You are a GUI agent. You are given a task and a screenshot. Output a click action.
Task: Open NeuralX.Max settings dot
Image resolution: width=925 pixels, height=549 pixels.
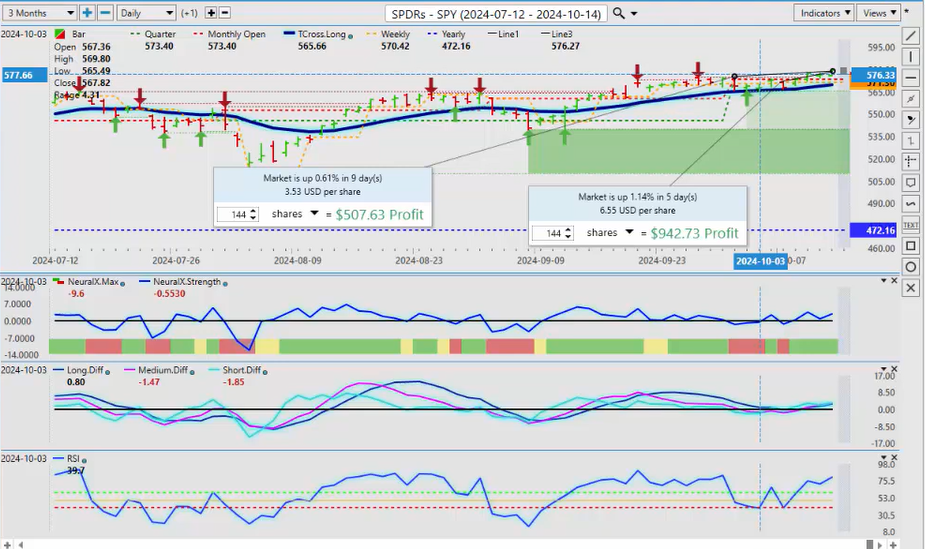pos(123,284)
